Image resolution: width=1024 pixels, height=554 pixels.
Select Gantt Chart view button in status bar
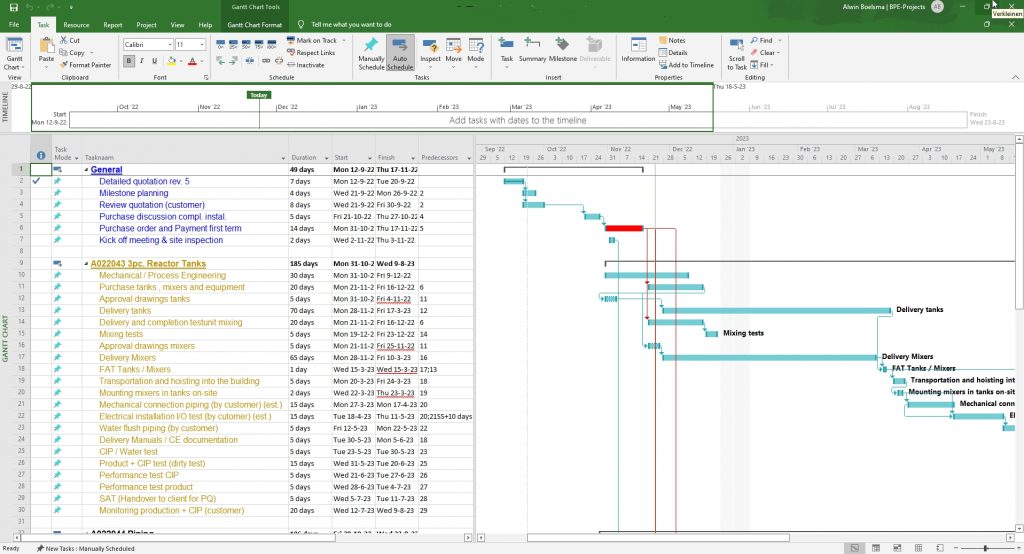[854, 548]
